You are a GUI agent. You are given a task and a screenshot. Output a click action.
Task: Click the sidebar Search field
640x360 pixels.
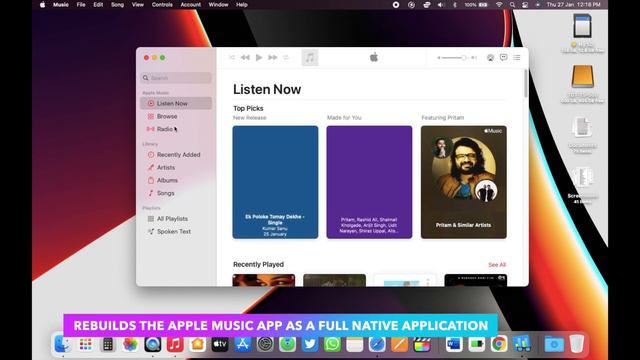[176, 78]
